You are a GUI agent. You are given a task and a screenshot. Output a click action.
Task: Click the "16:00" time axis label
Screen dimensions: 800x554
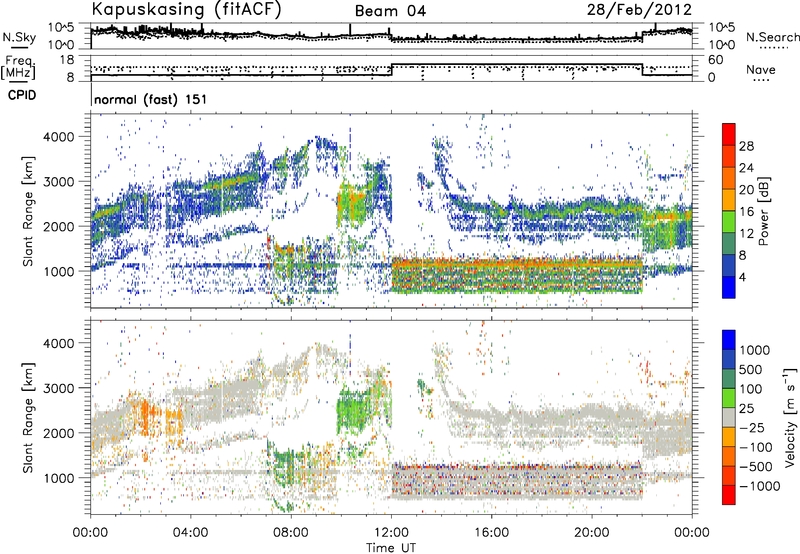492,533
